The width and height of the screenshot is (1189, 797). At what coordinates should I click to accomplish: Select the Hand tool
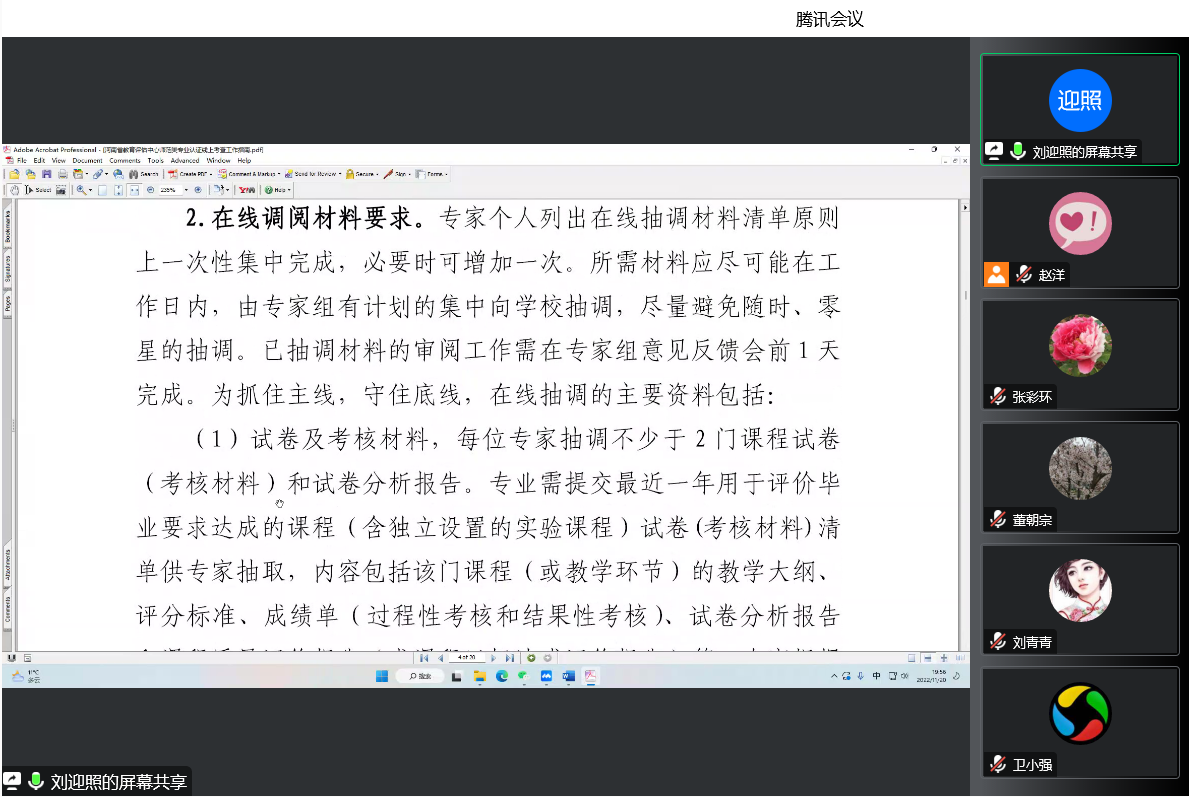click(14, 189)
